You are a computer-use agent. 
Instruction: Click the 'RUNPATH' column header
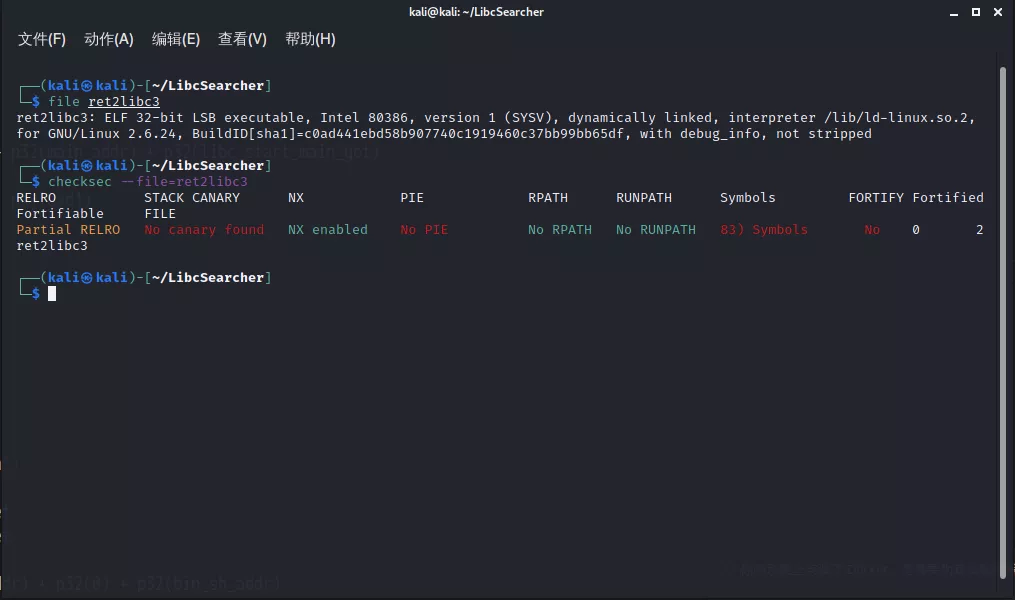point(644,197)
